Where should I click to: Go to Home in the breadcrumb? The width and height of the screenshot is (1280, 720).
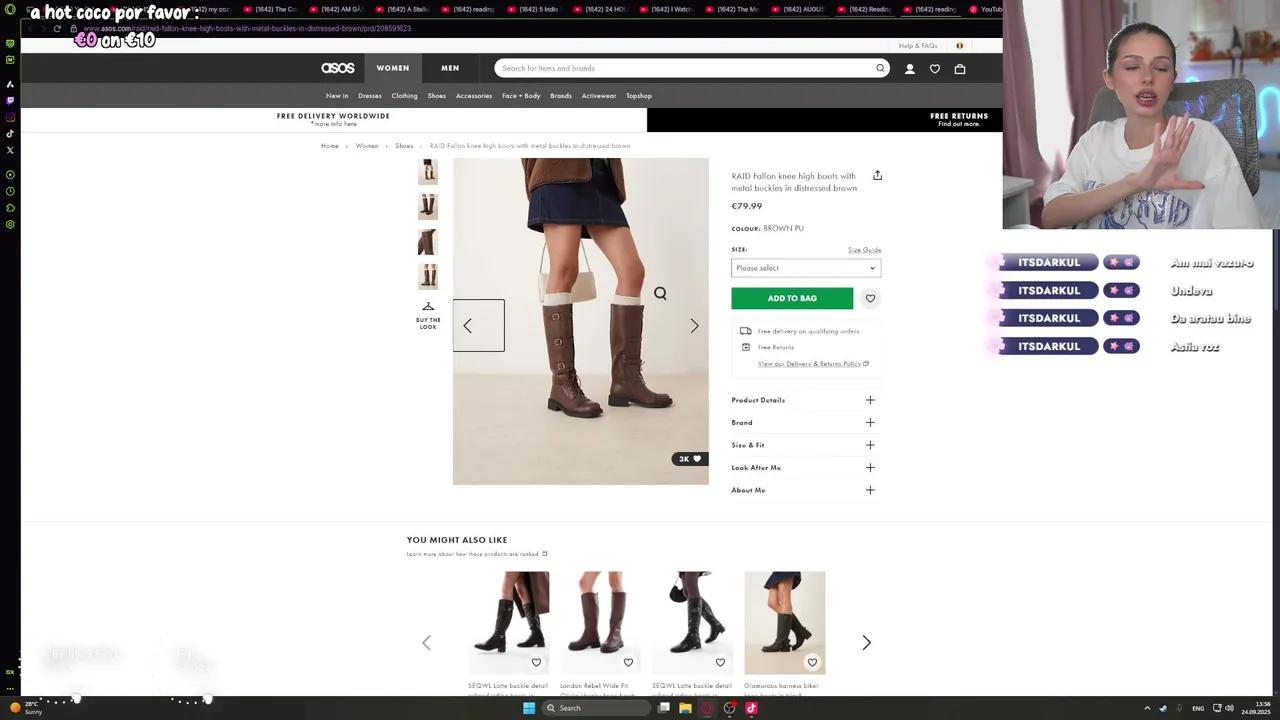pos(330,146)
